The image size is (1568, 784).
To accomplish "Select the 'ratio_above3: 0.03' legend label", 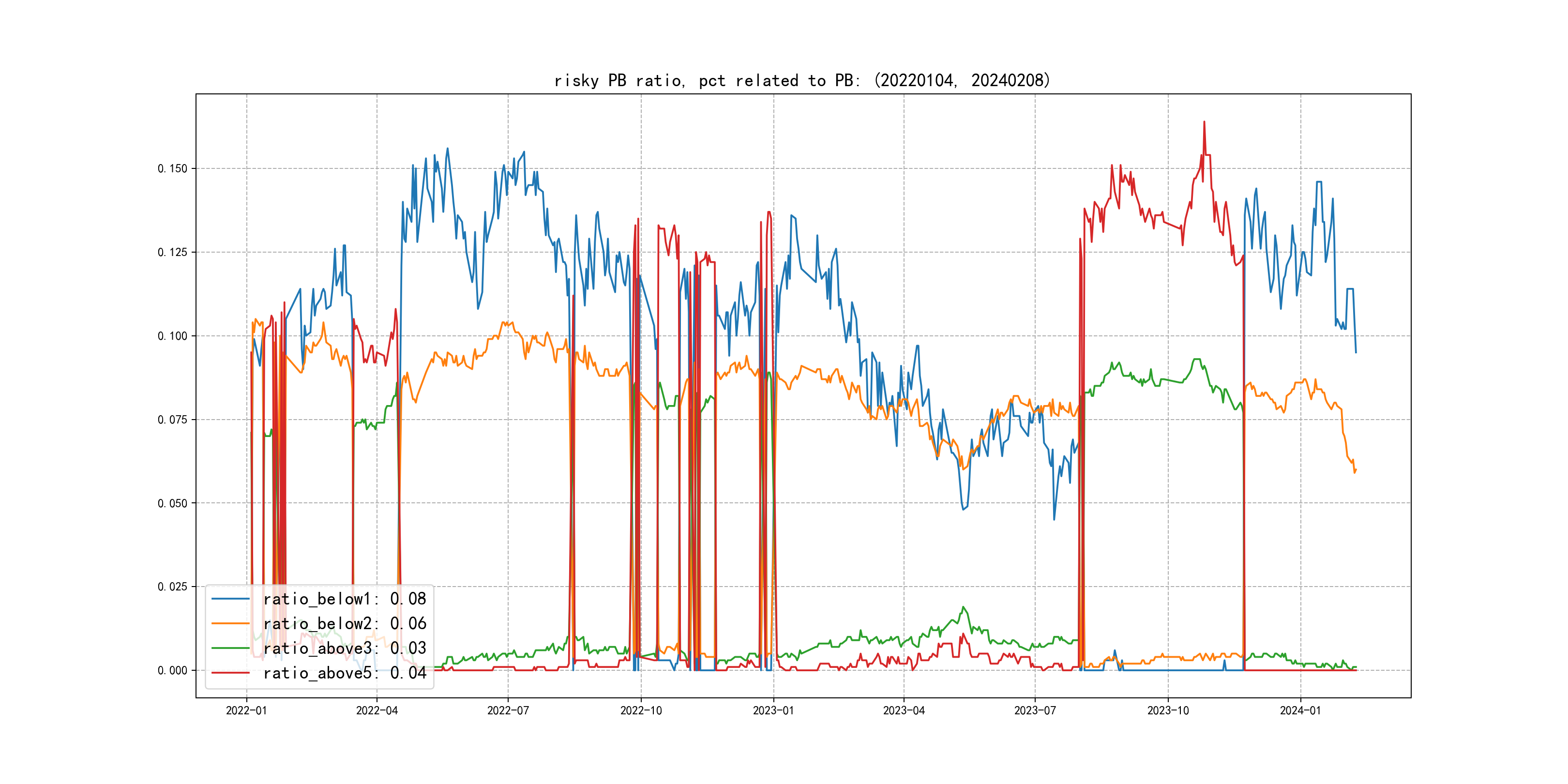I will [x=345, y=648].
